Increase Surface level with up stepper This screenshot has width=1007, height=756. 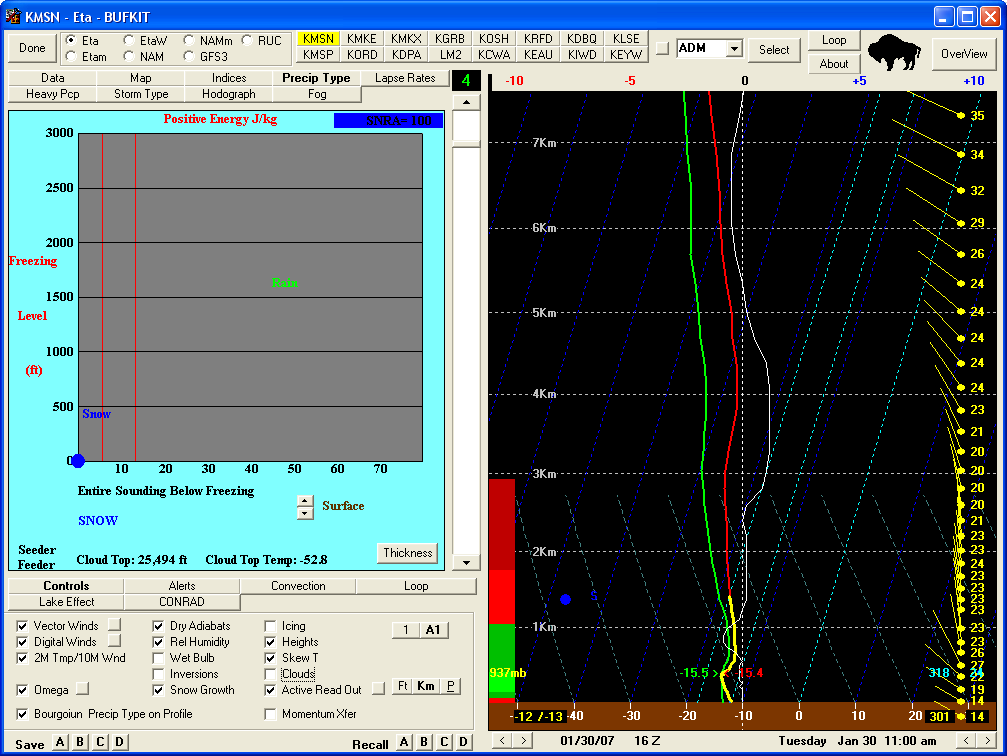pyautogui.click(x=305, y=501)
